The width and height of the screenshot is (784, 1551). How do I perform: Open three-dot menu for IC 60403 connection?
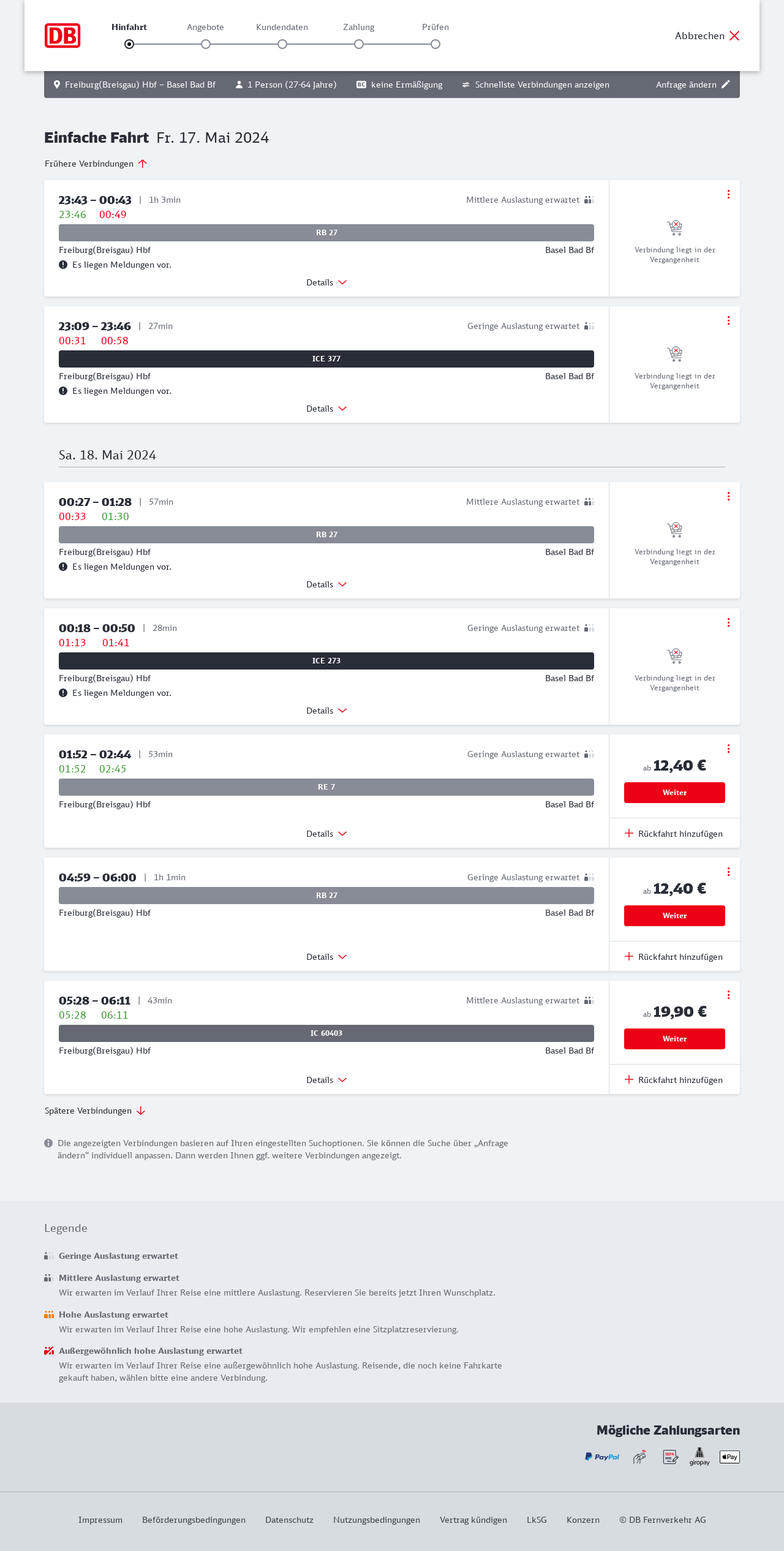pyautogui.click(x=728, y=995)
